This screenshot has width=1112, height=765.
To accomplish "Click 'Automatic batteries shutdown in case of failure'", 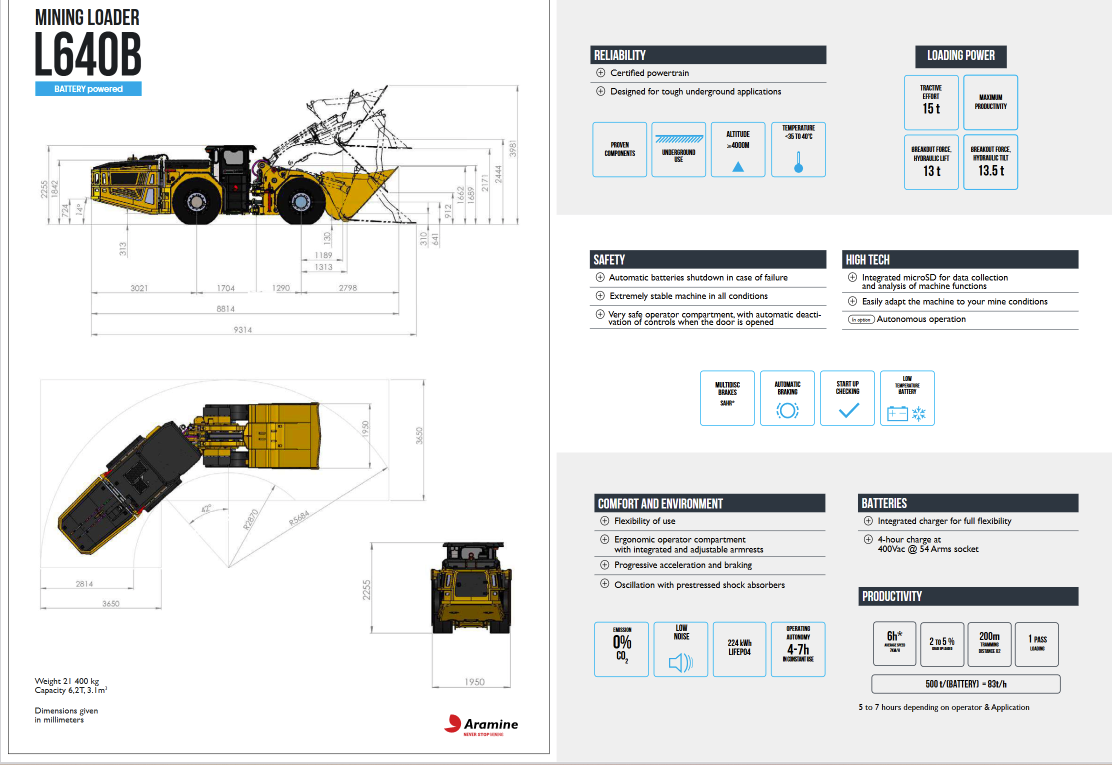I will [698, 278].
